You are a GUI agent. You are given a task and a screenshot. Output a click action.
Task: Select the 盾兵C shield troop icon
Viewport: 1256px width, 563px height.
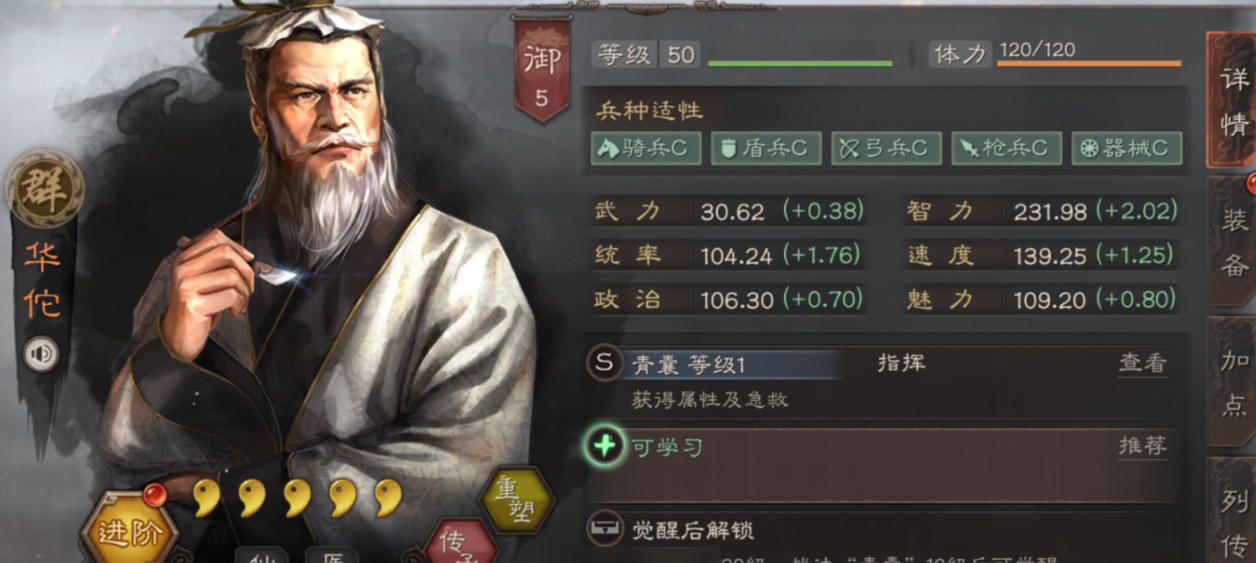coord(766,148)
